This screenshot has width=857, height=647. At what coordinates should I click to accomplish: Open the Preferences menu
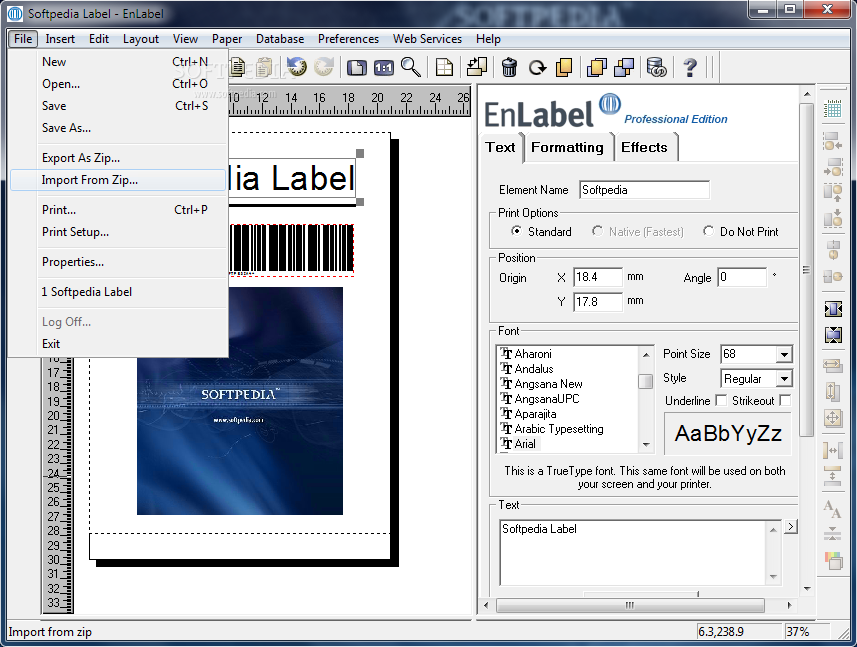pyautogui.click(x=348, y=39)
